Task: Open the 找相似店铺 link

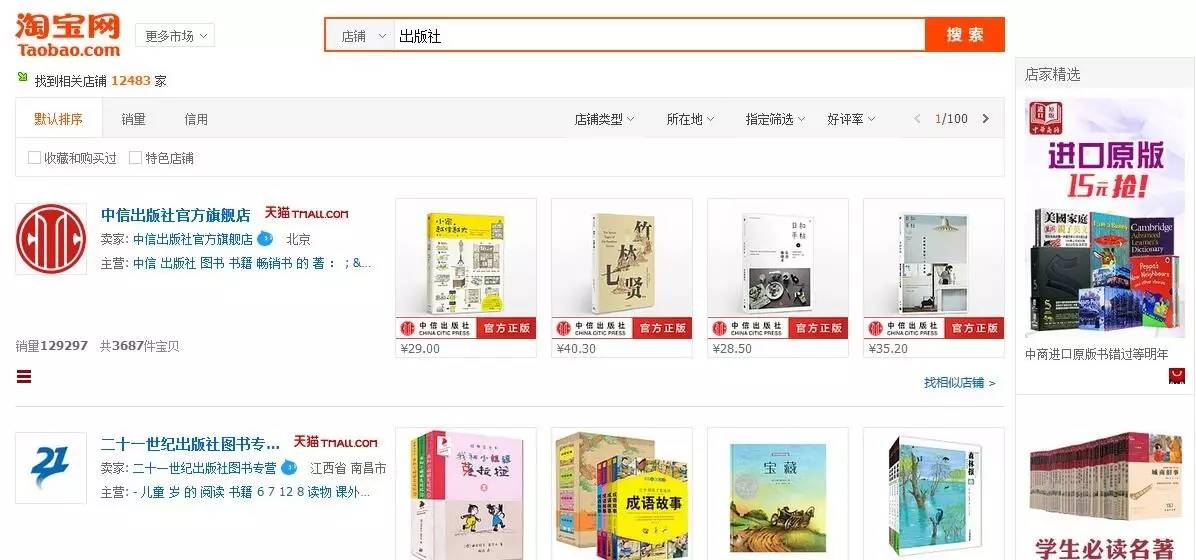Action: click(x=960, y=382)
